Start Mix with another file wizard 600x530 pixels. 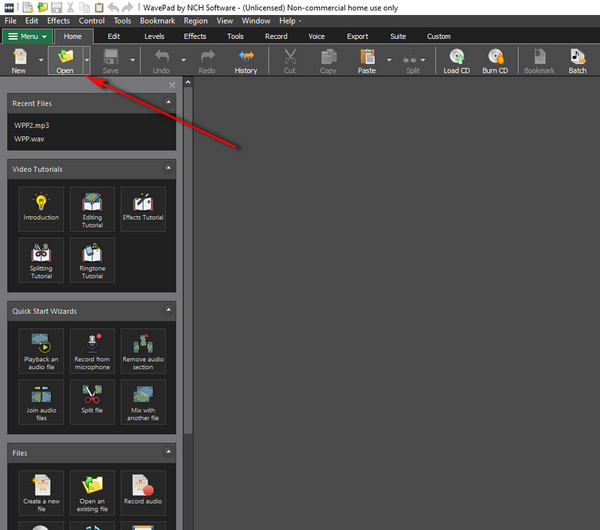coord(143,402)
